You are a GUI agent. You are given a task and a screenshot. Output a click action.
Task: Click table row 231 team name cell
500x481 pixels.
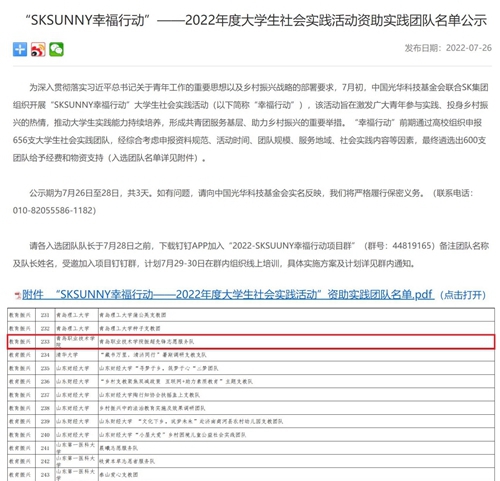pos(296,315)
